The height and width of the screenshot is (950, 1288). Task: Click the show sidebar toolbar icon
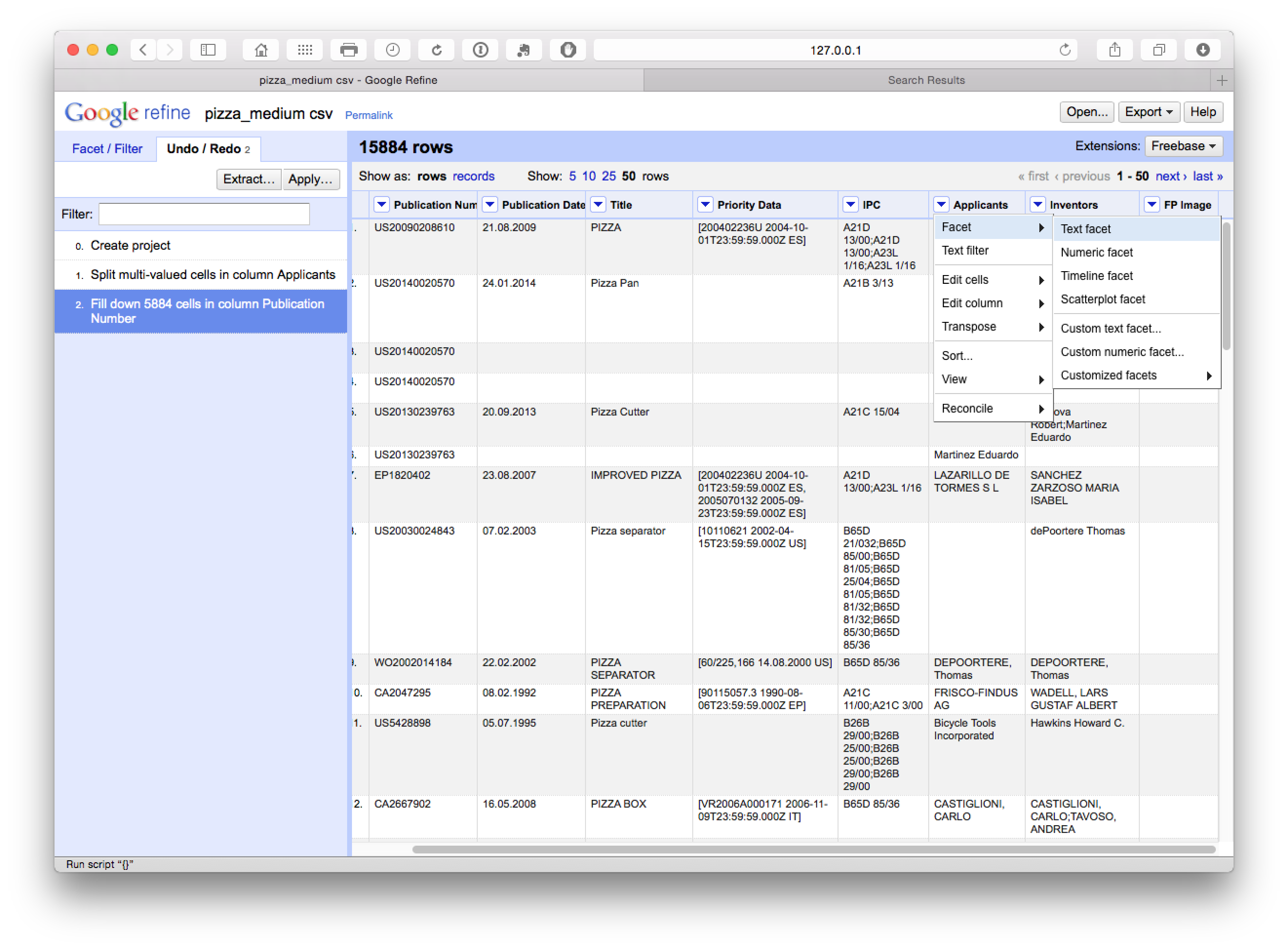(x=208, y=50)
